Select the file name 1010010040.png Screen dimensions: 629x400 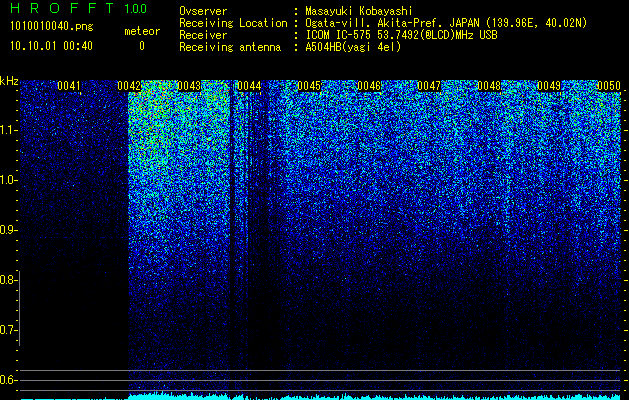(x=51, y=26)
